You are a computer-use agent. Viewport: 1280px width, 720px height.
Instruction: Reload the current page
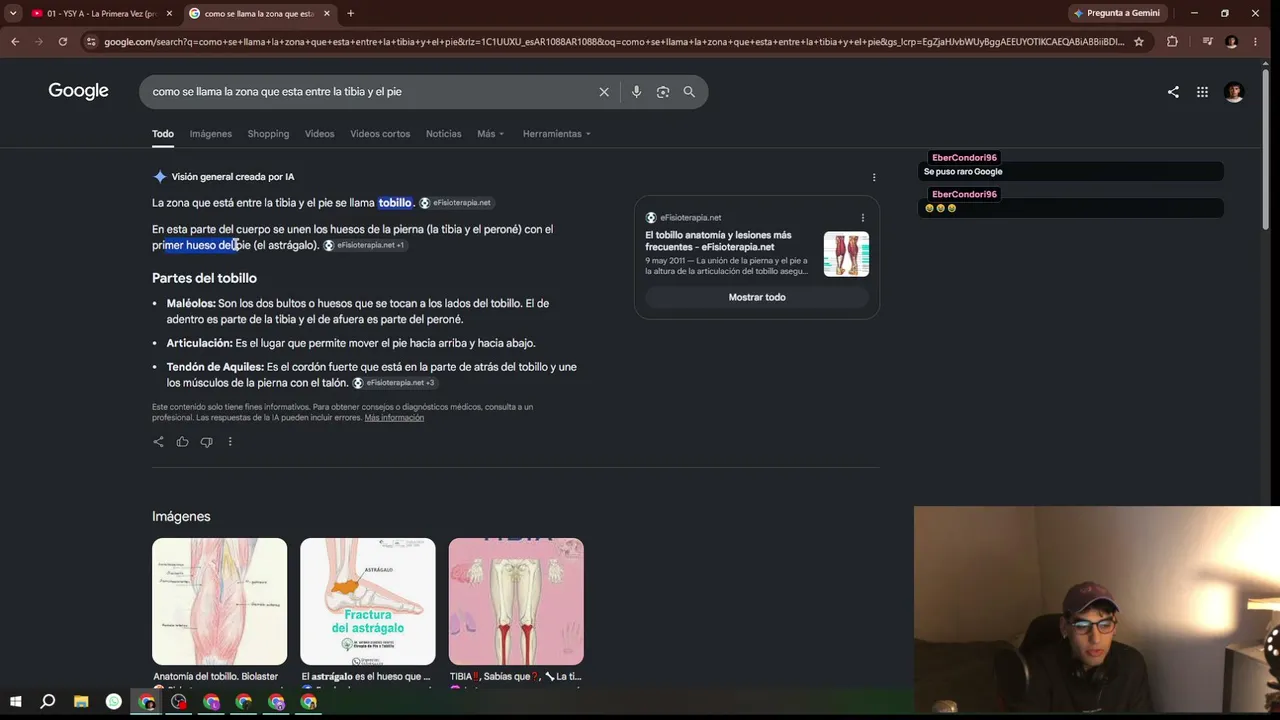pos(63,42)
